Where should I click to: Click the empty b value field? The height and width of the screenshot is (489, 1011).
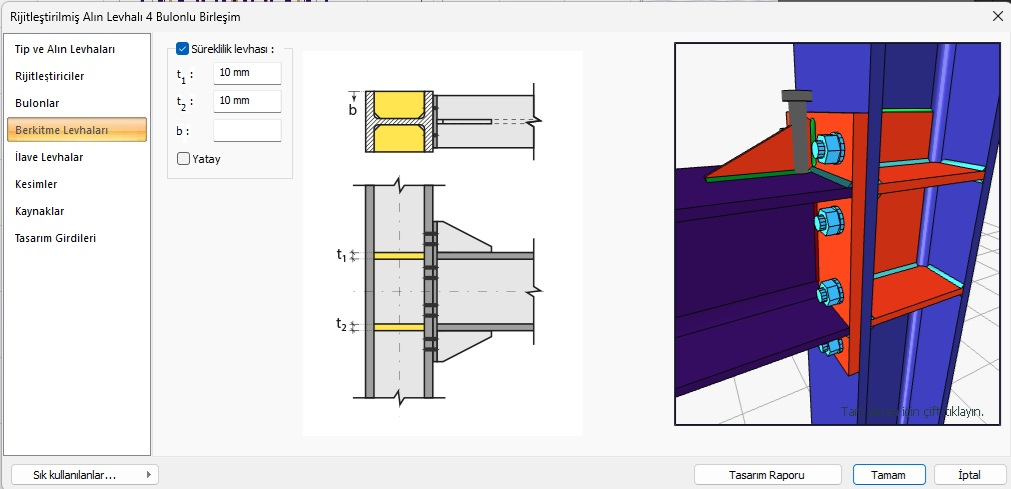[x=248, y=130]
